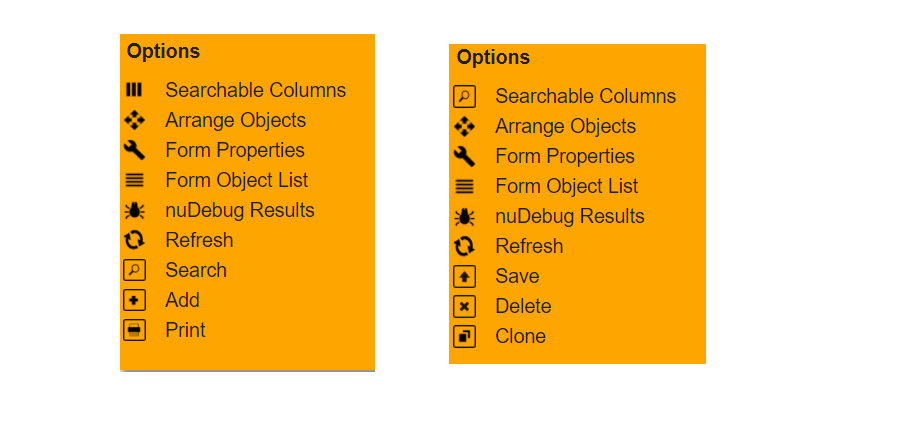Click the Options heading of the left panel
Viewport: 901px width, 429px height.
click(163, 51)
